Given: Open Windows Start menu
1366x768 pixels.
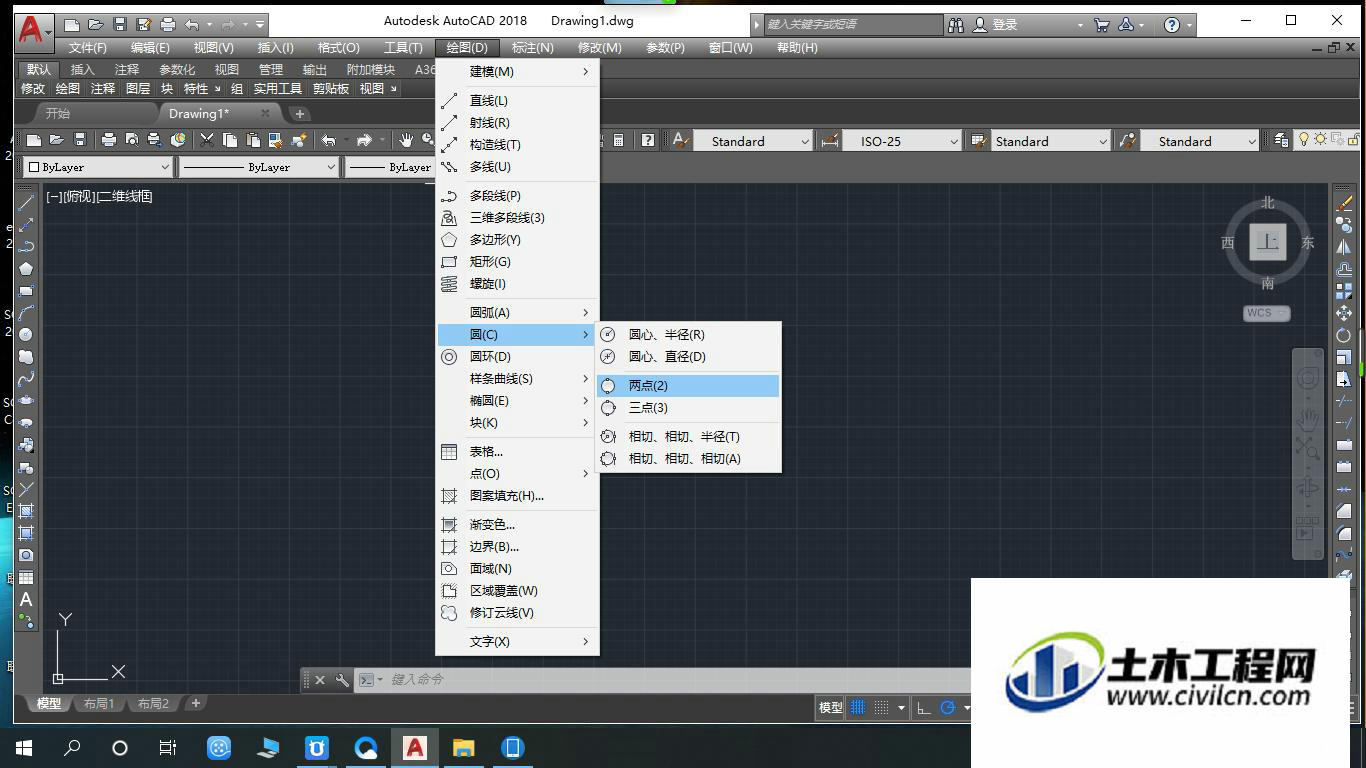Looking at the screenshot, I should coord(24,747).
